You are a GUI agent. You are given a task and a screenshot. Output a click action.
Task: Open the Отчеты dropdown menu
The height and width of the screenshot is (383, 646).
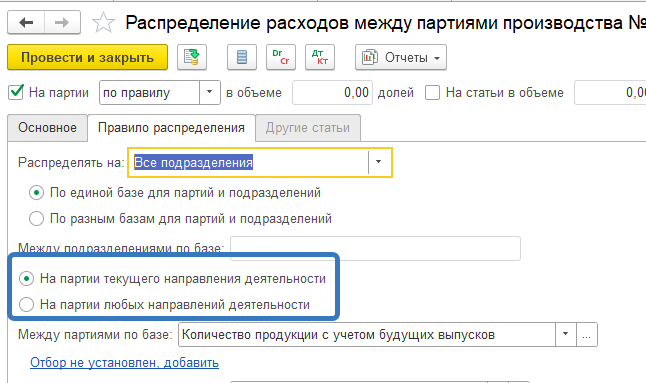(x=400, y=57)
